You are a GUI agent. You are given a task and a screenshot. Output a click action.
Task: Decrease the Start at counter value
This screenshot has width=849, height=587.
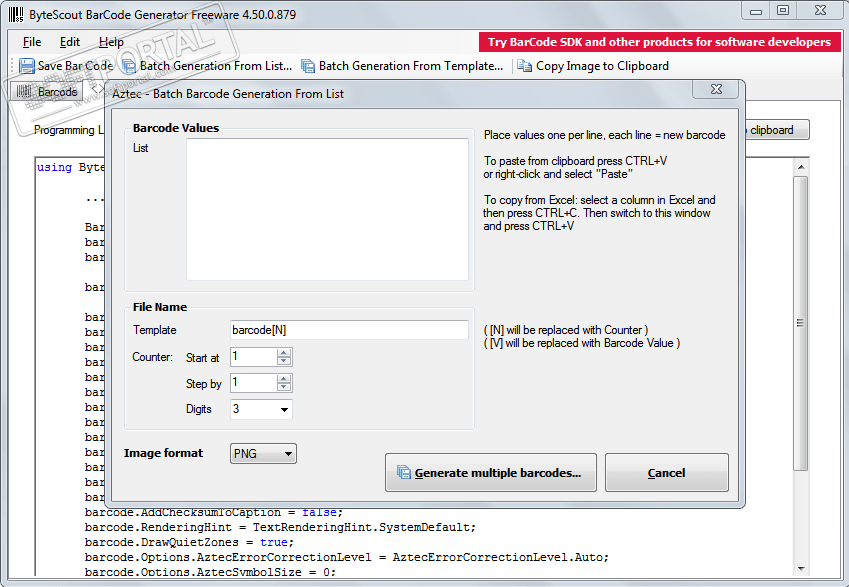coord(284,361)
